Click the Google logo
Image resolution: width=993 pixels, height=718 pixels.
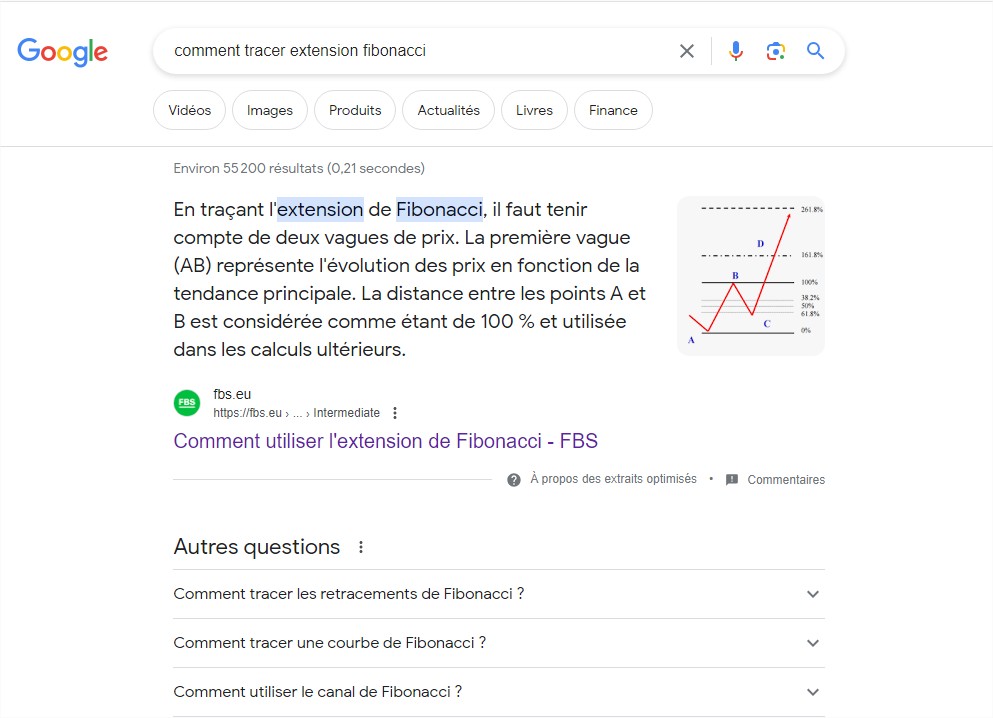click(x=62, y=51)
